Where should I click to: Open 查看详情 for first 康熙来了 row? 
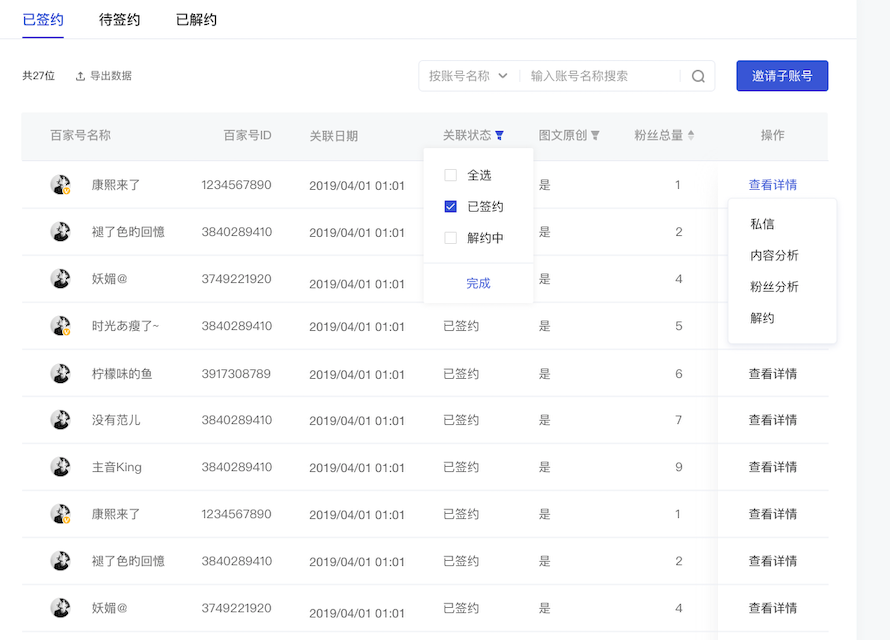tap(773, 184)
